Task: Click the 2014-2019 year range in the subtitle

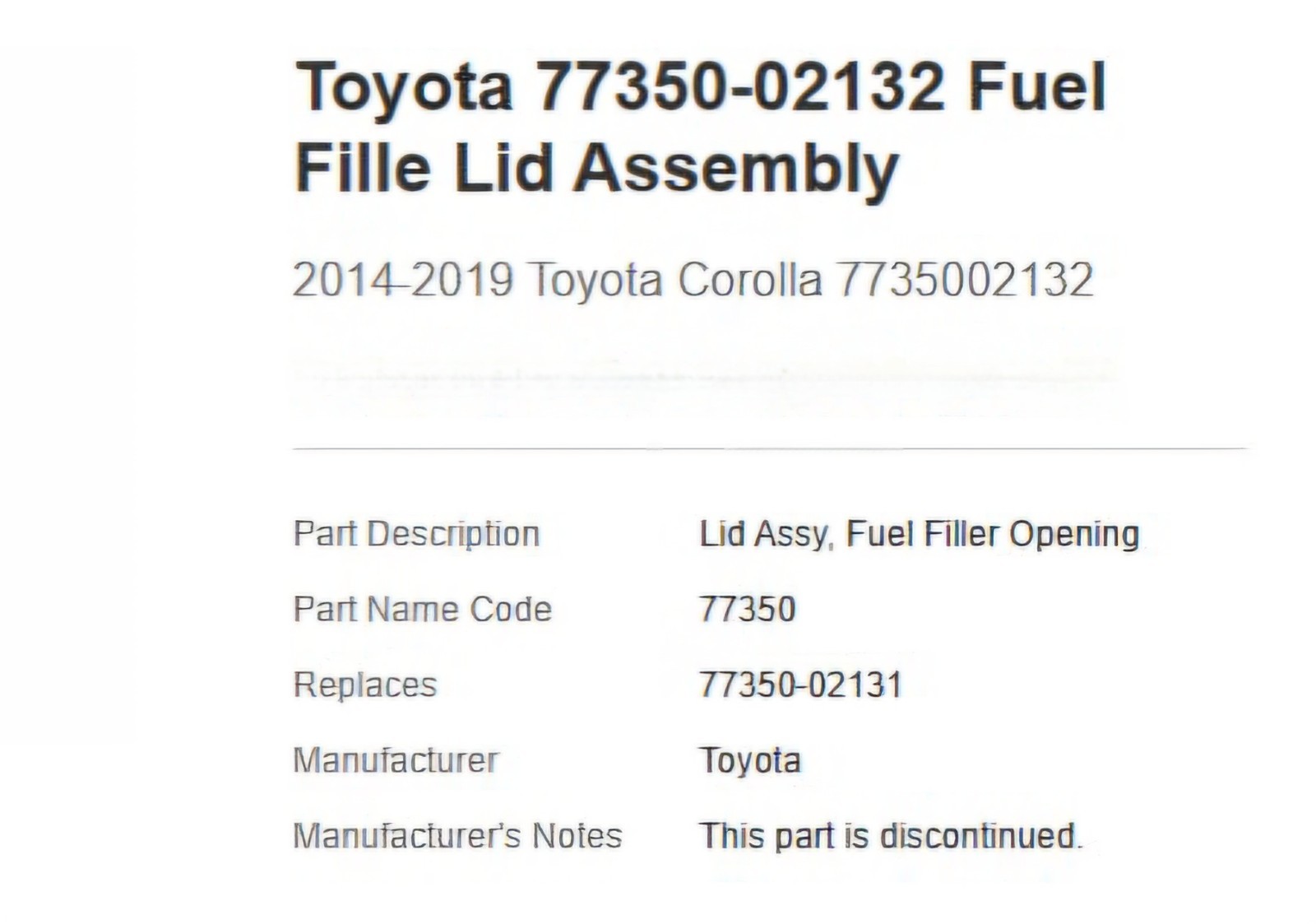Action: (403, 280)
